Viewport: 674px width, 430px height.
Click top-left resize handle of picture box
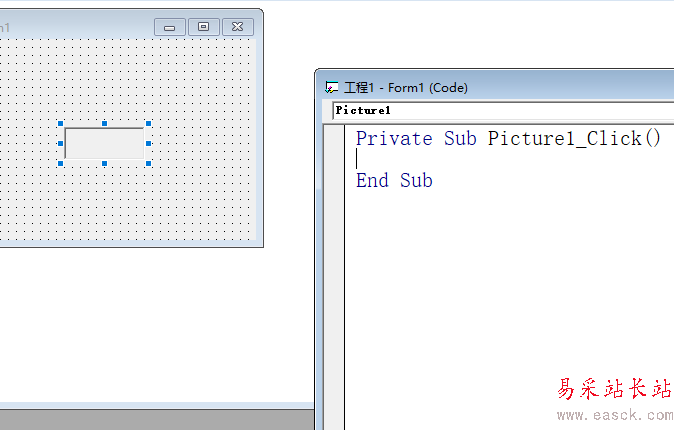coord(61,124)
